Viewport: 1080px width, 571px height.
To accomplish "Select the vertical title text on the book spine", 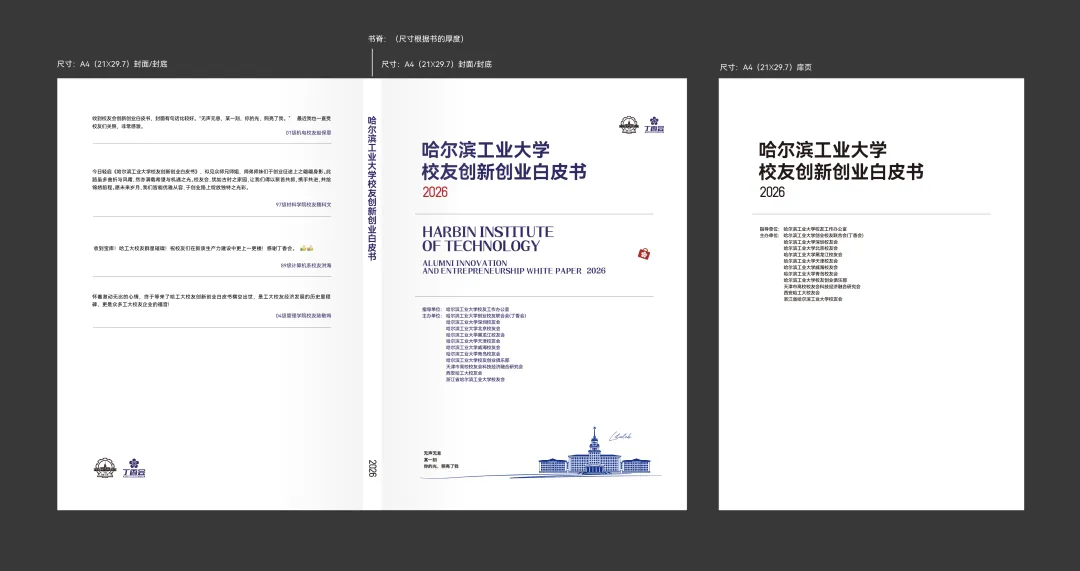I will (x=372, y=188).
